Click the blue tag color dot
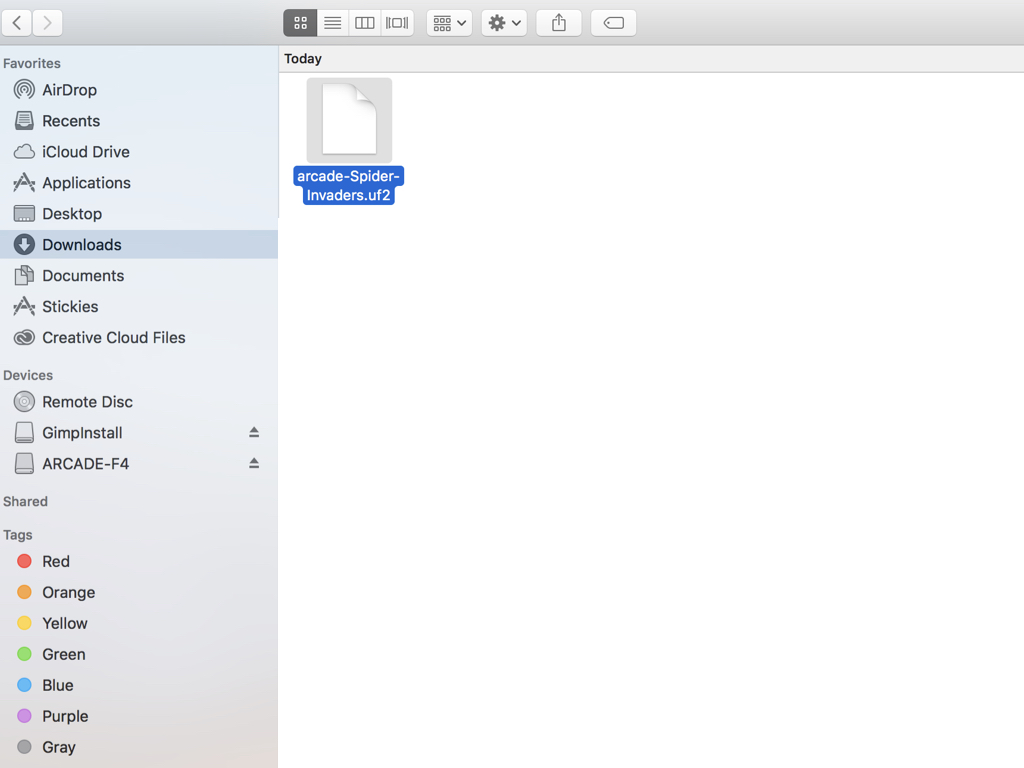The image size is (1024, 768). (24, 685)
